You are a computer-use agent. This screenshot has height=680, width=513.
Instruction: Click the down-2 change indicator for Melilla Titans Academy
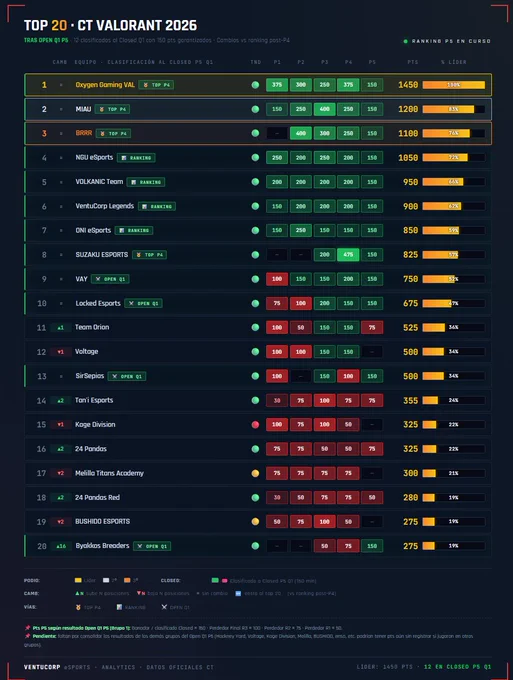(61, 474)
